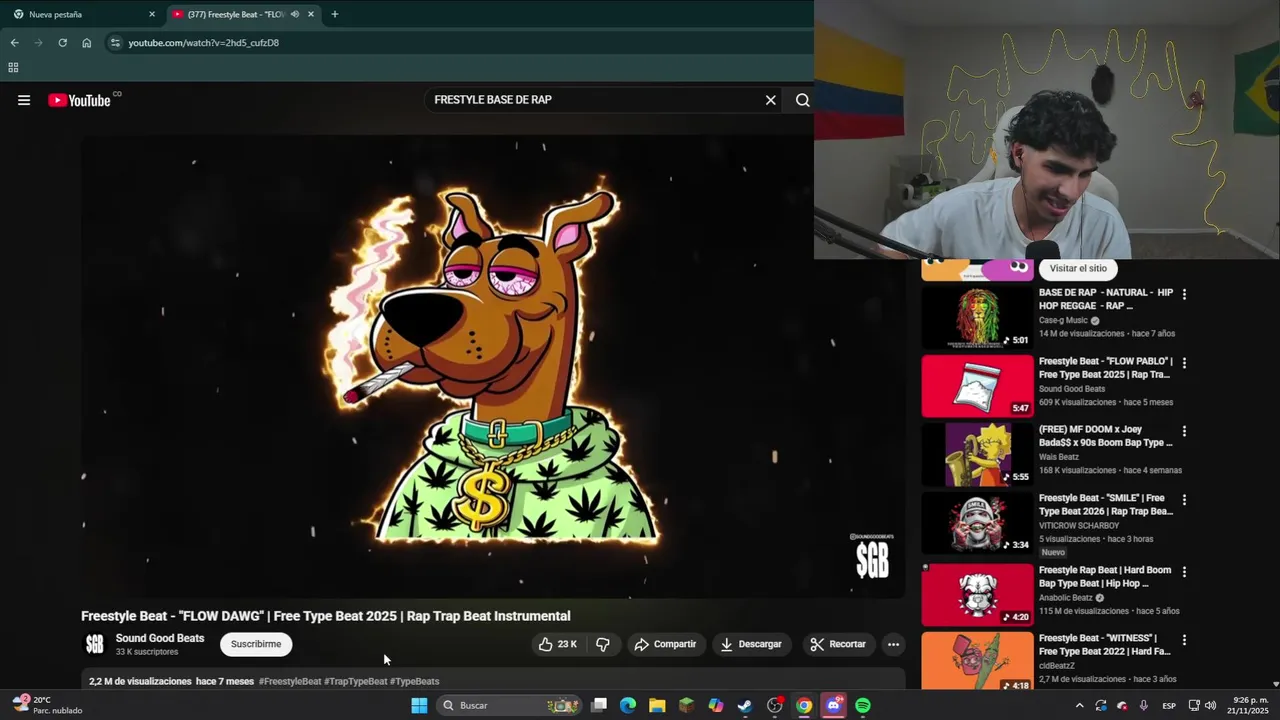Click the browser back arrow
The width and height of the screenshot is (1280, 720).
[14, 43]
